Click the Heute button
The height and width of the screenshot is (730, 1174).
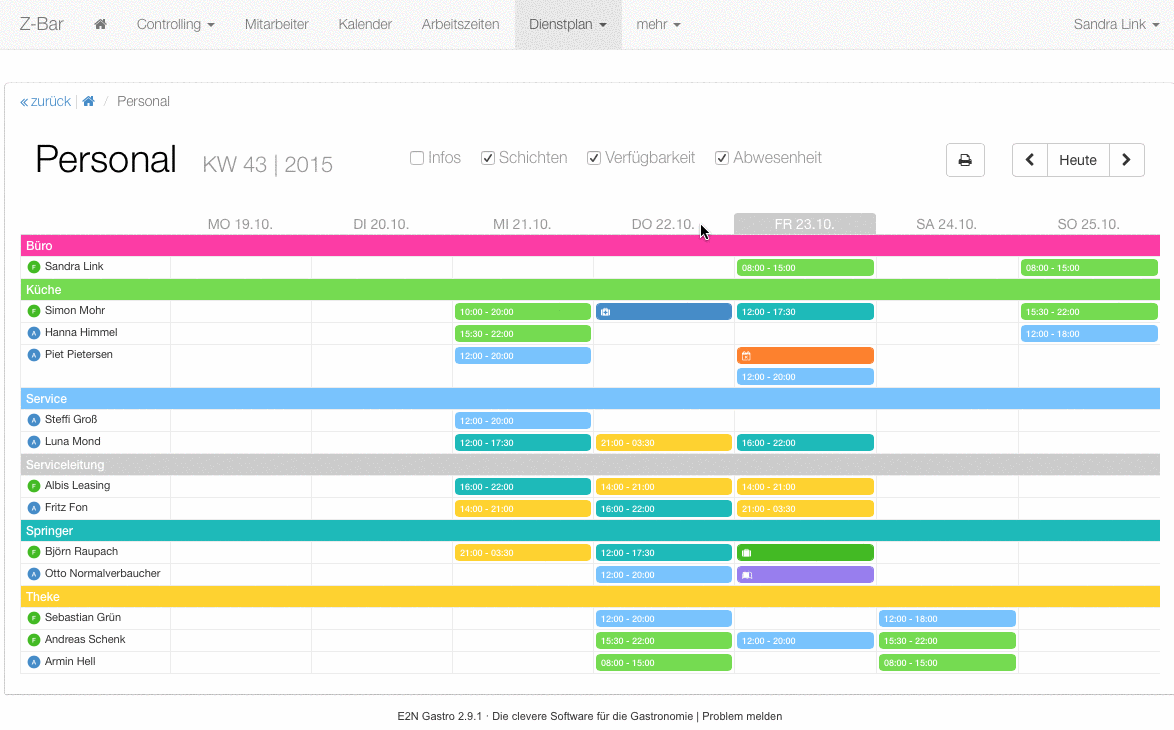[1078, 160]
